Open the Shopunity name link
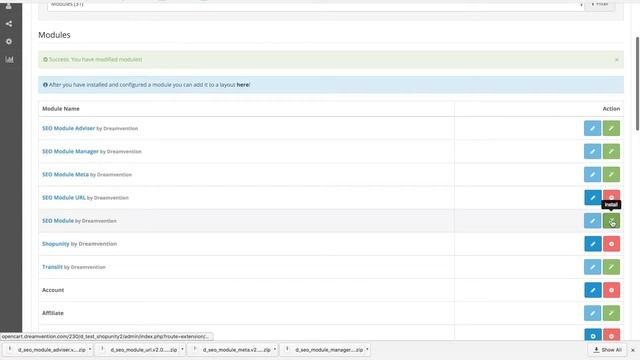The image size is (640, 360). (56, 244)
